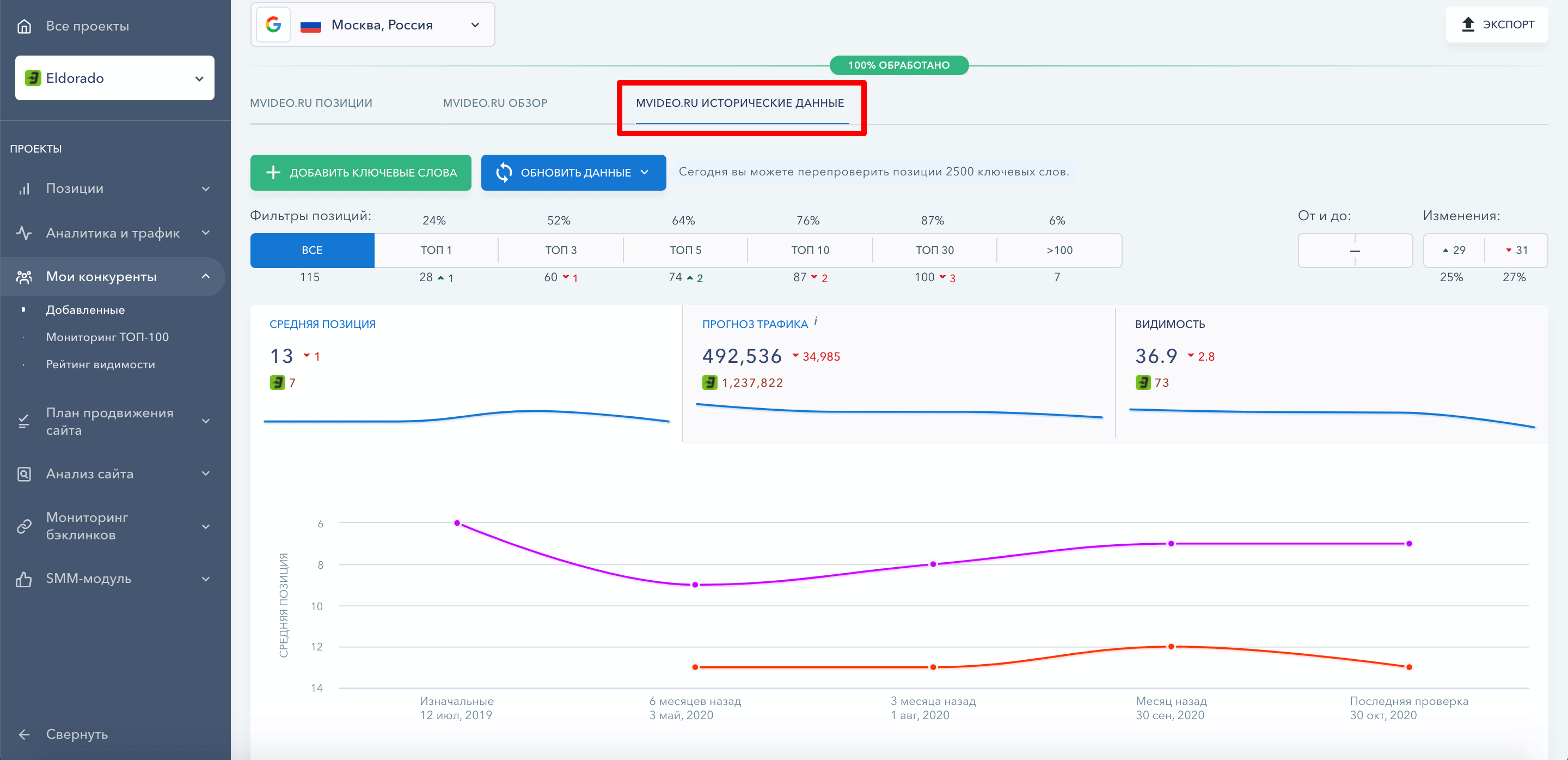Open Добавленные competitors submenu item
The width and height of the screenshot is (1568, 760).
[x=86, y=310]
